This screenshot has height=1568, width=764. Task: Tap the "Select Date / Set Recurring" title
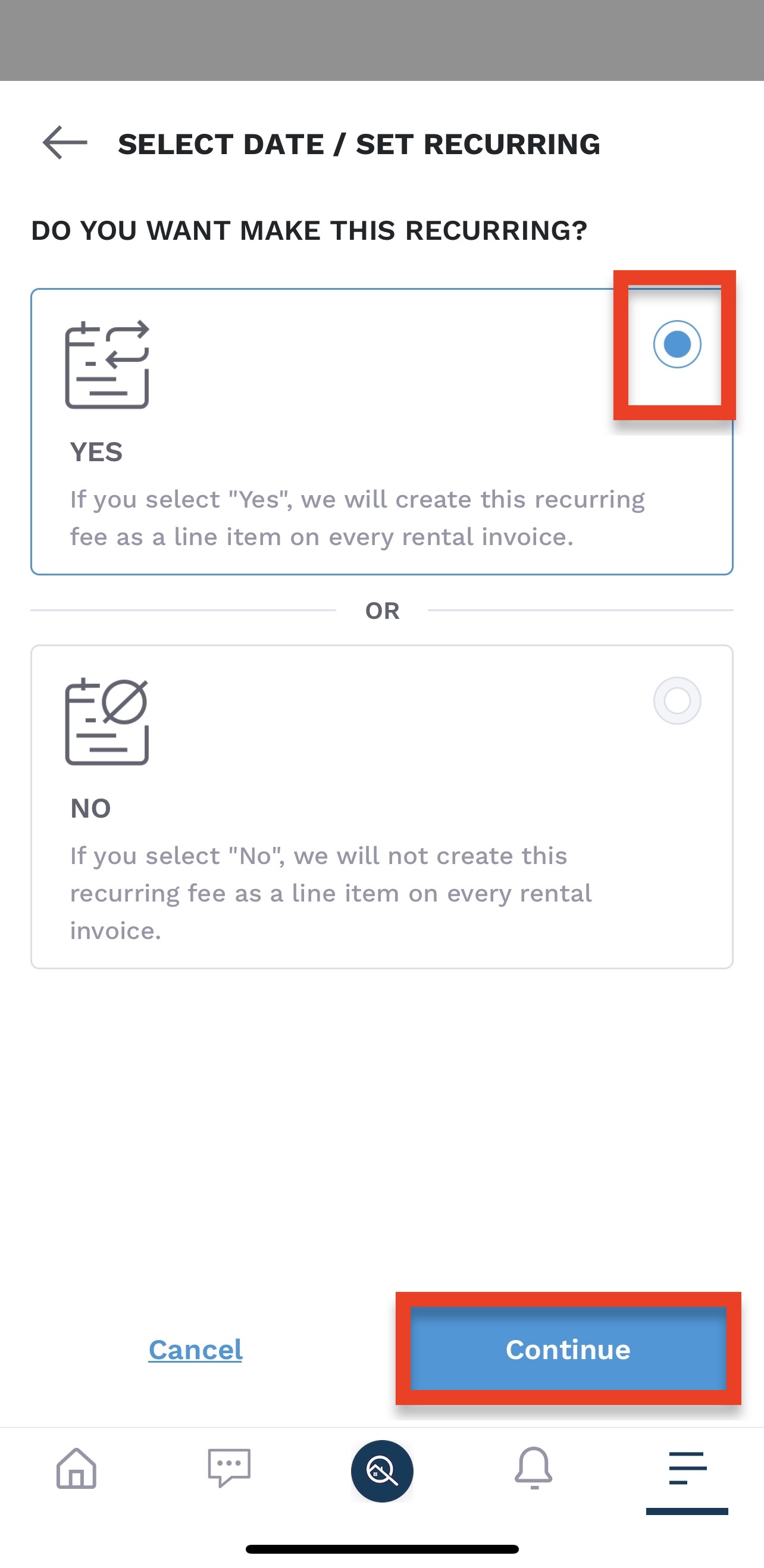click(x=359, y=144)
